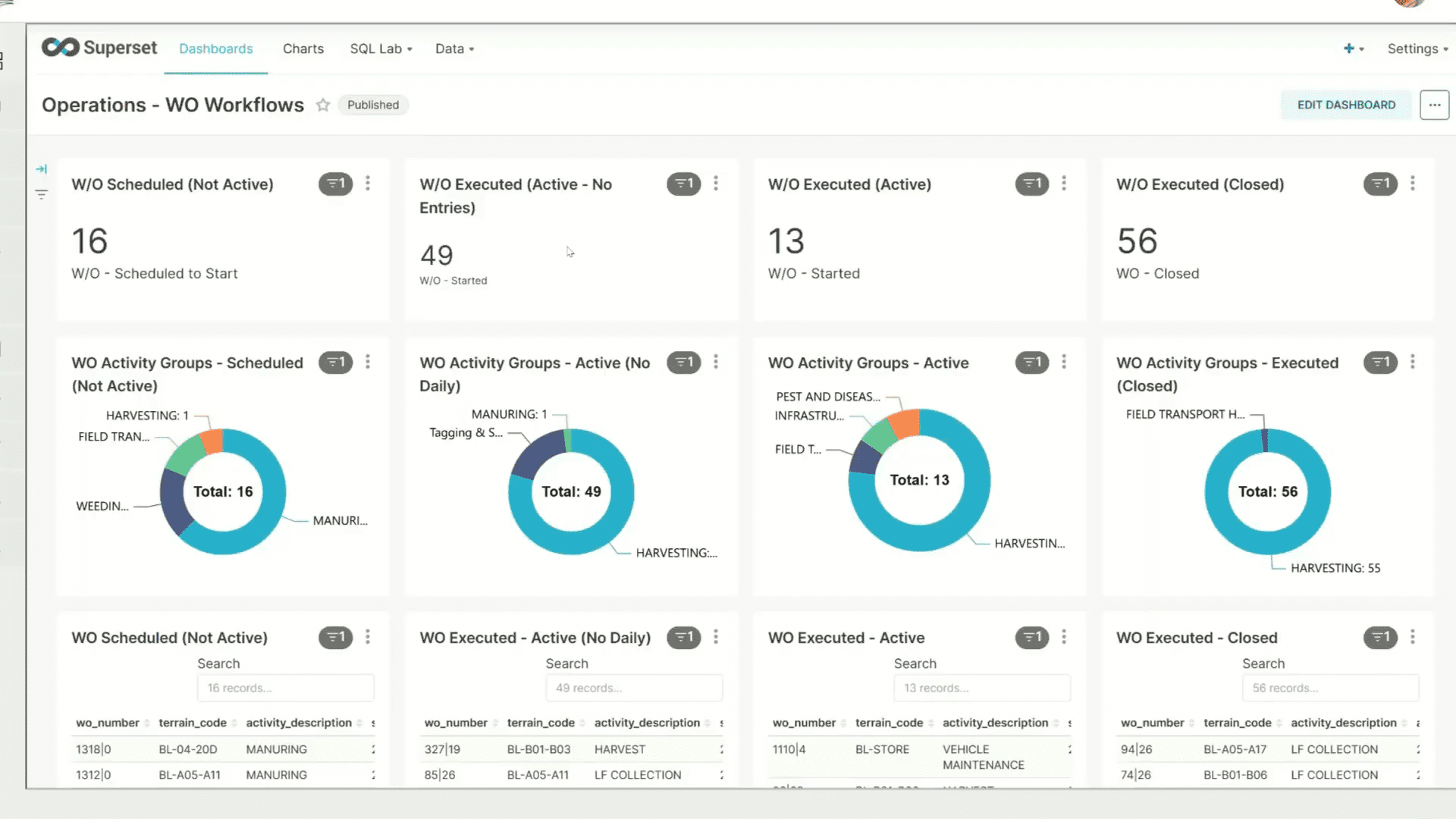Expand the filter bar arrow icon
The height and width of the screenshot is (819, 1456).
[42, 169]
